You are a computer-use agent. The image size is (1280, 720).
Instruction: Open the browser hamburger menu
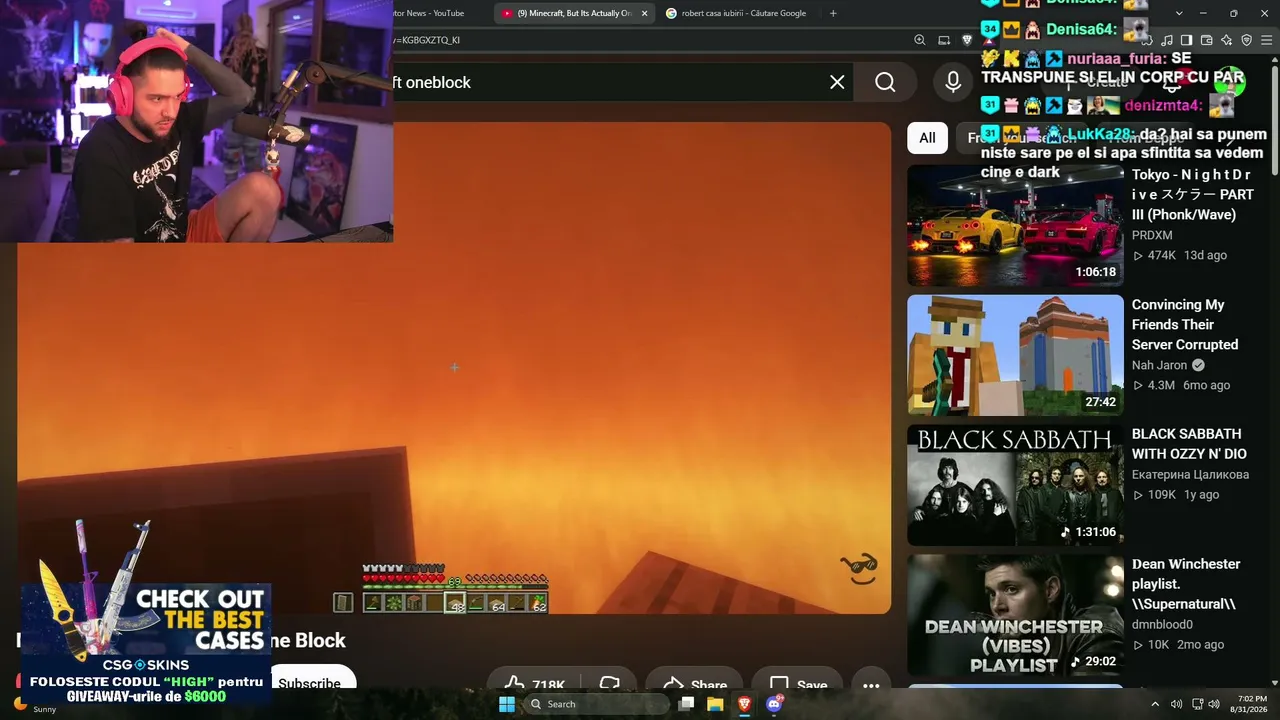[x=1267, y=40]
